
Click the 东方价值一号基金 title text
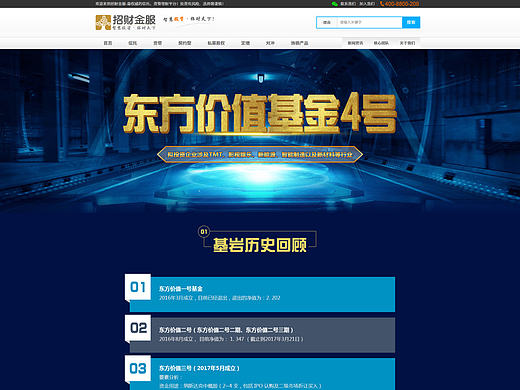tap(181, 289)
